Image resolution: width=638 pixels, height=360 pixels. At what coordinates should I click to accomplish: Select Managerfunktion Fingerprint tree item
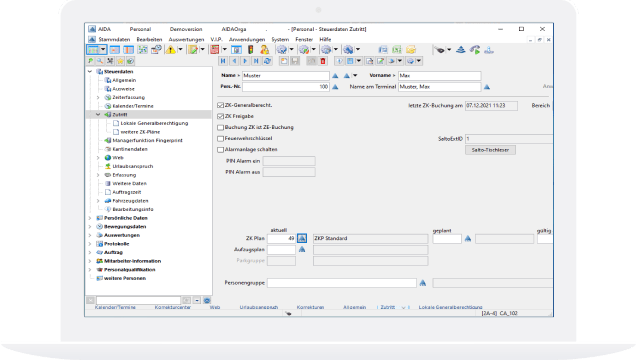click(147, 141)
